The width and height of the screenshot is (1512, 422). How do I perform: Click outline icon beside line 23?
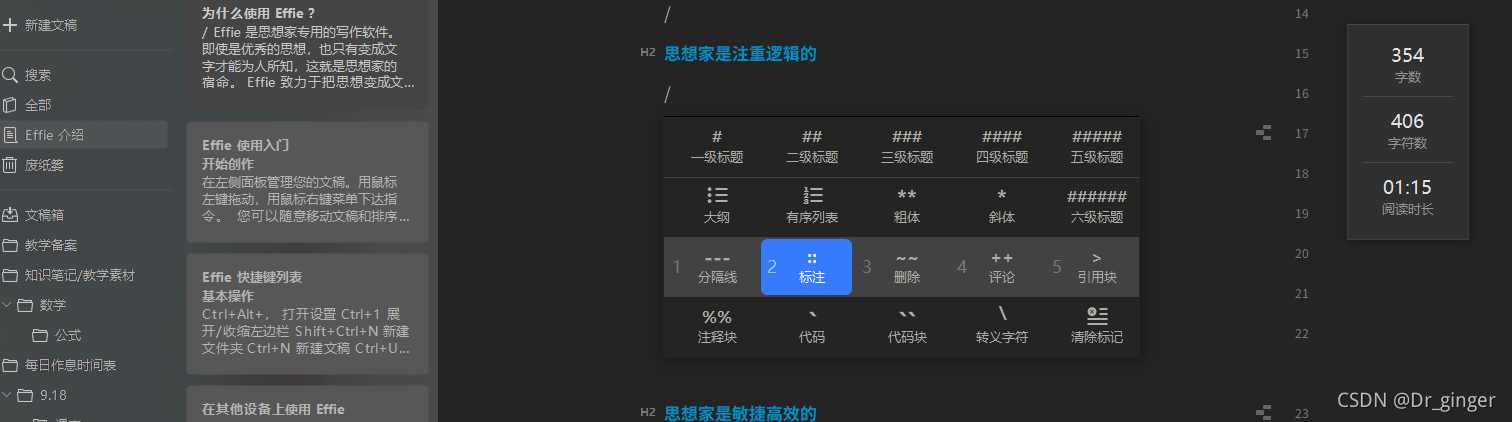click(1263, 413)
